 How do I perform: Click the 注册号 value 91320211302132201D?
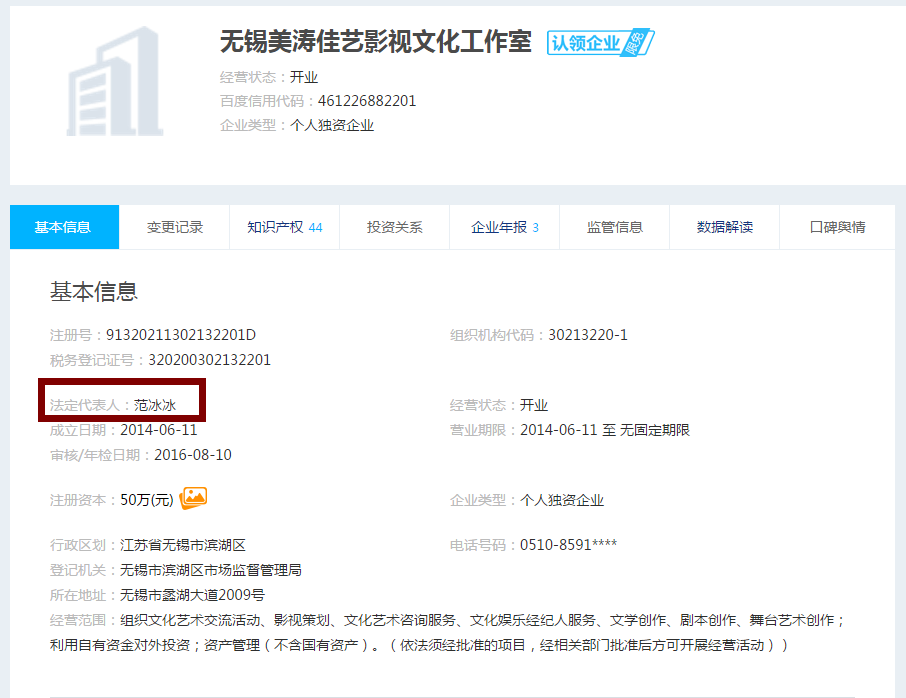pyautogui.click(x=181, y=335)
